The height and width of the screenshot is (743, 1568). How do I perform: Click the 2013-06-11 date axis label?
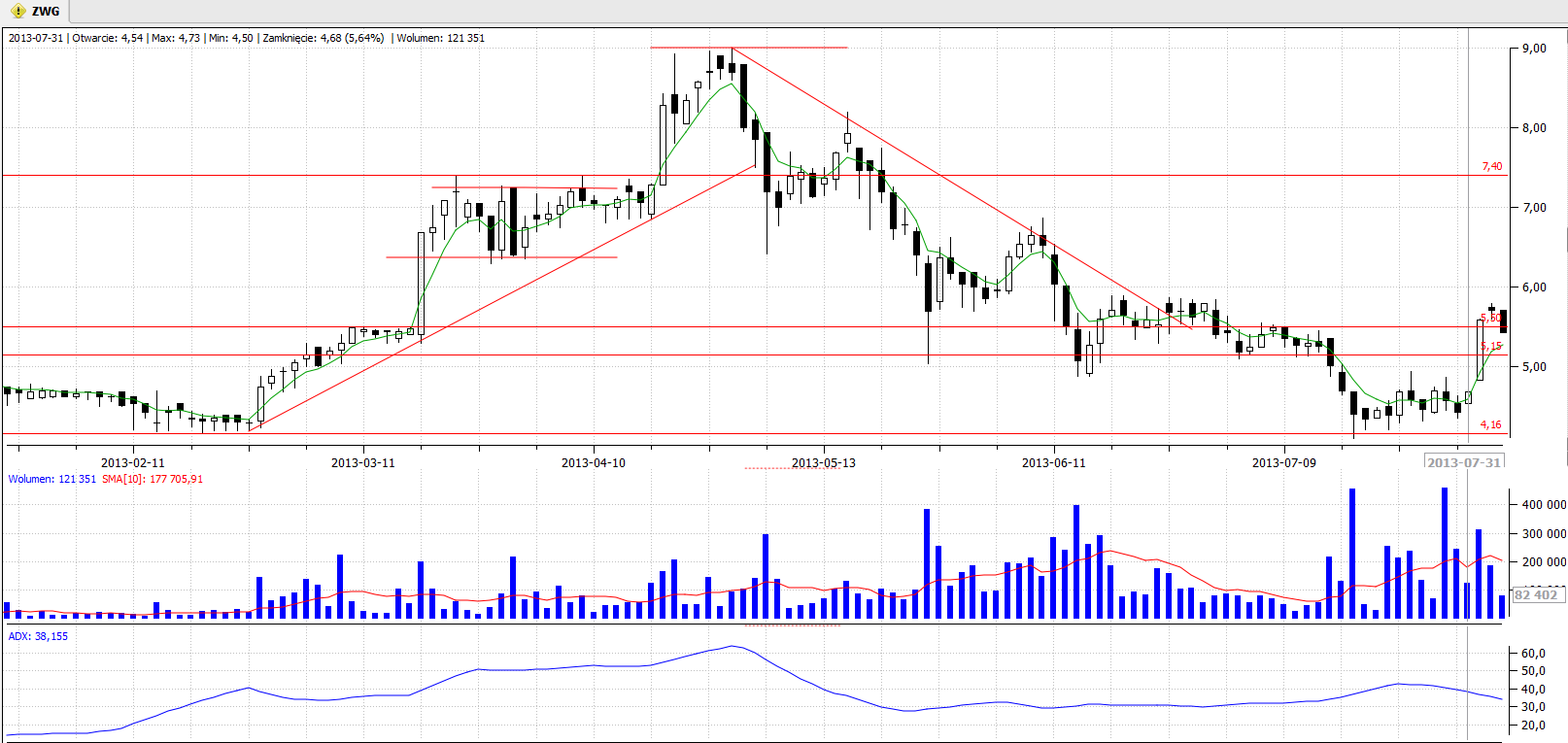click(x=1053, y=462)
